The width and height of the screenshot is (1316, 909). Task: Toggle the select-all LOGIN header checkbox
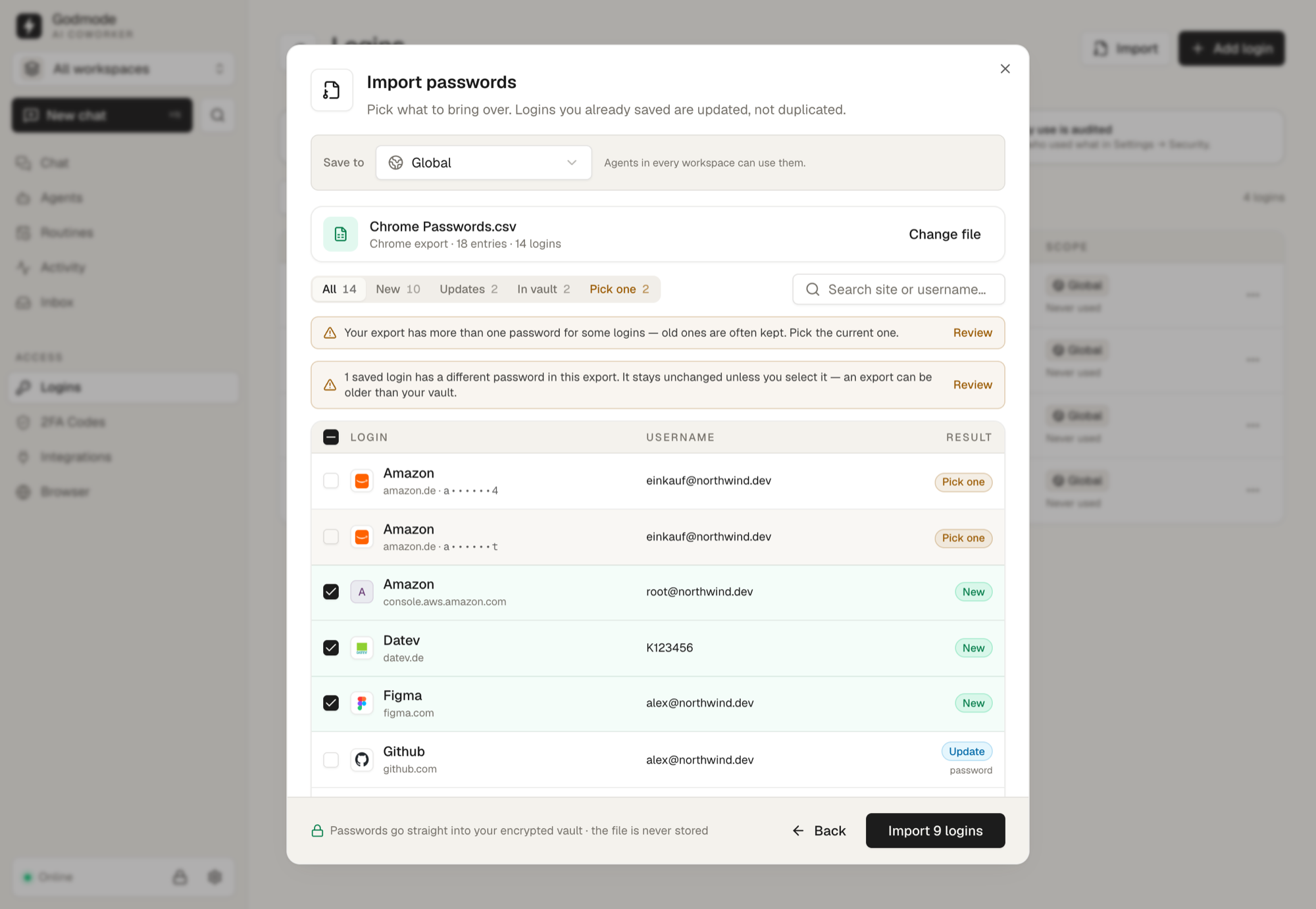331,437
